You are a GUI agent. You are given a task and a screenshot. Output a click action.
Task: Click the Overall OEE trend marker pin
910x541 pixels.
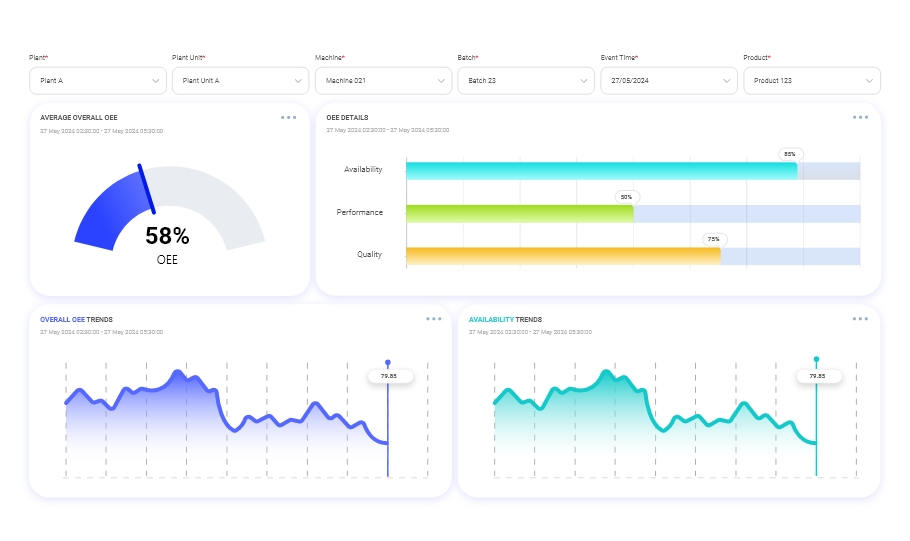[x=388, y=363]
